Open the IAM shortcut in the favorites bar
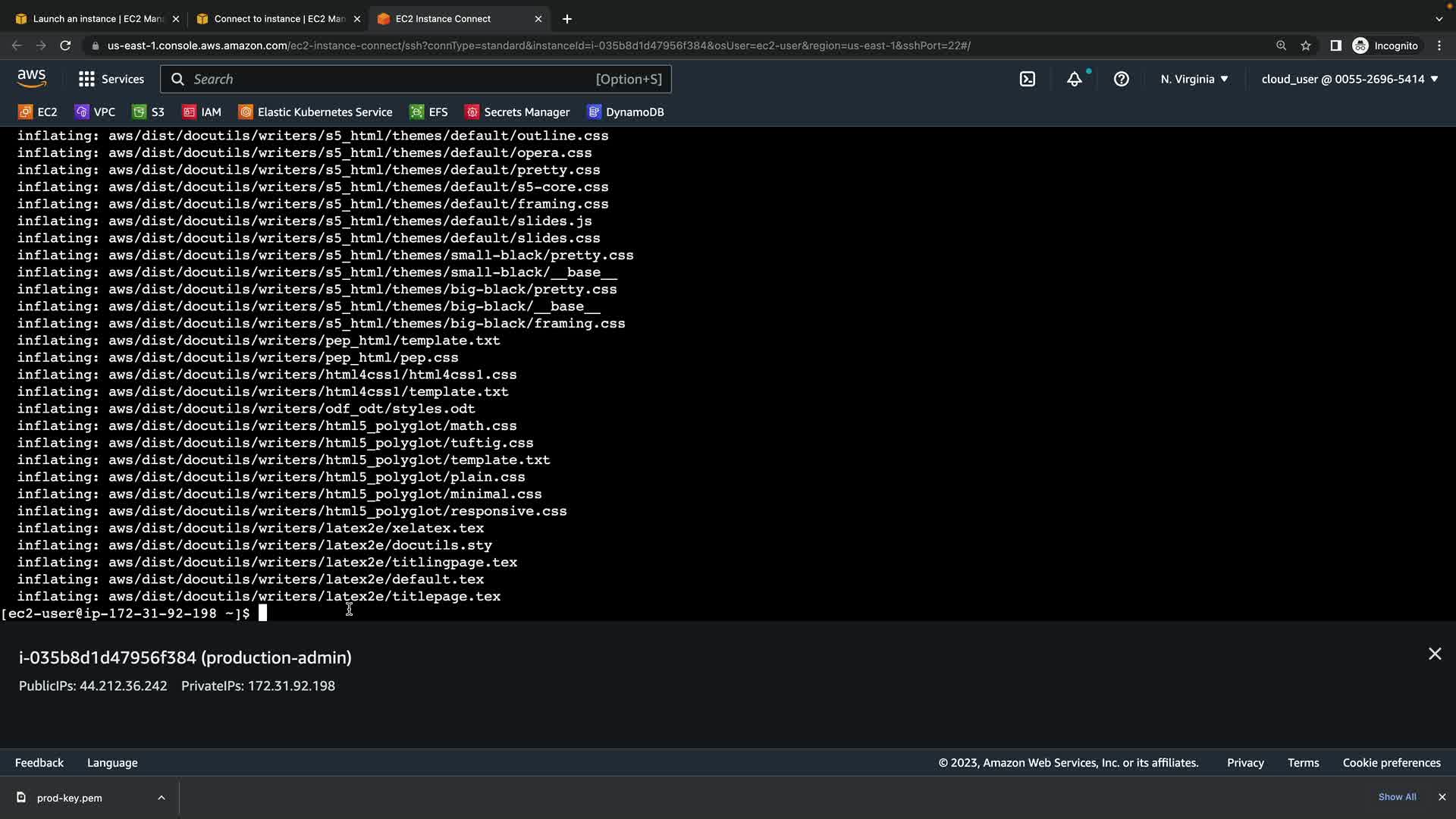Viewport: 1456px width, 819px height. 202,112
